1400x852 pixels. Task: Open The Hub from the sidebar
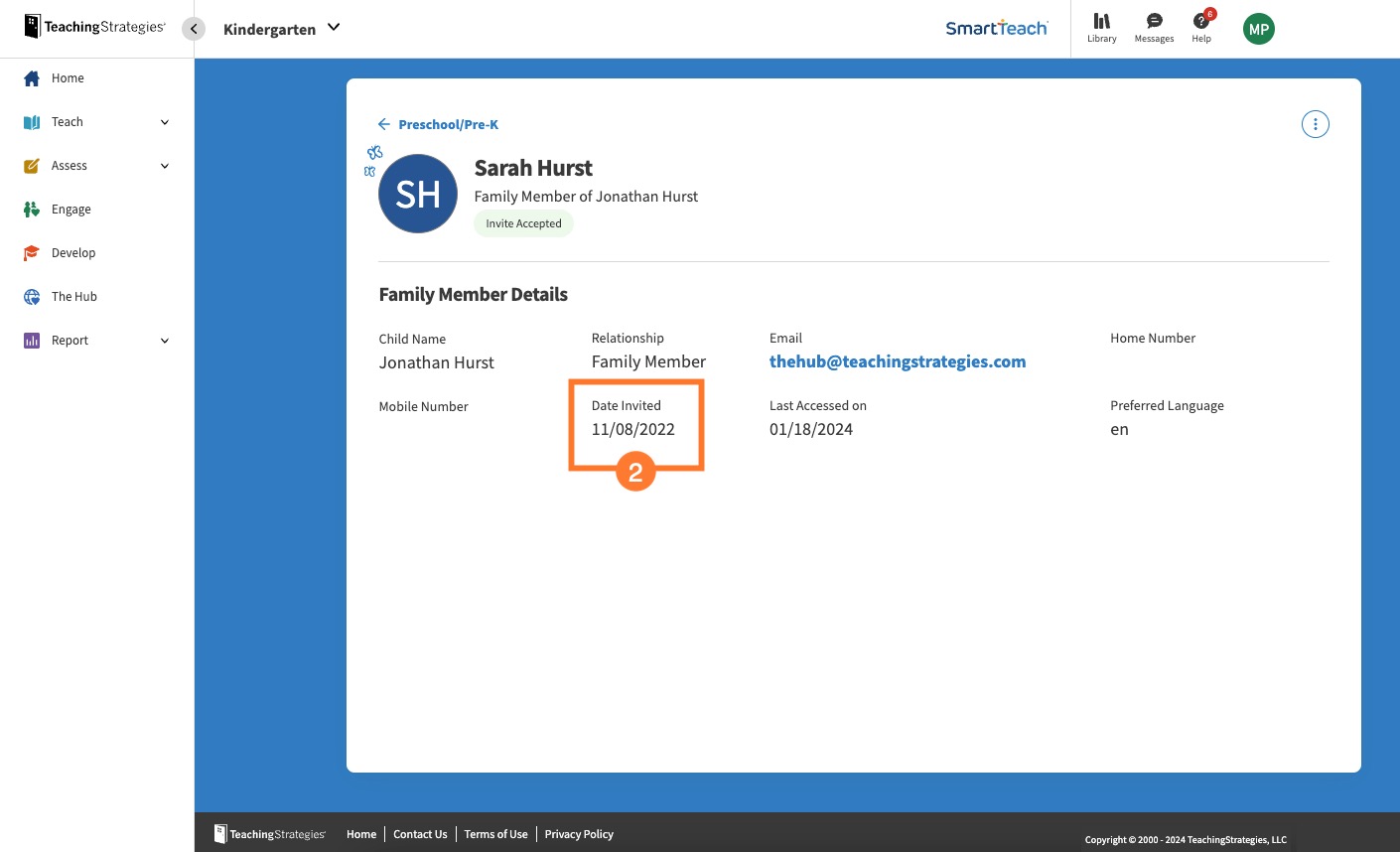(73, 296)
